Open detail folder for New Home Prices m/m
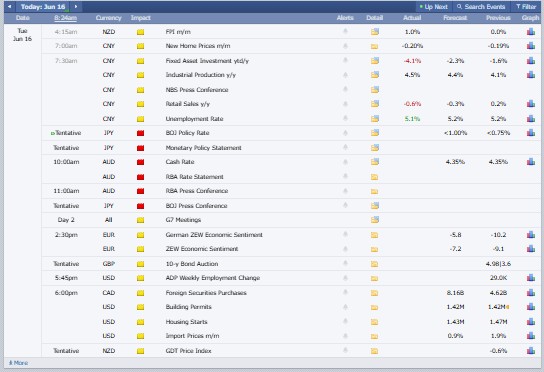The height and width of the screenshot is (372, 544). (x=374, y=46)
